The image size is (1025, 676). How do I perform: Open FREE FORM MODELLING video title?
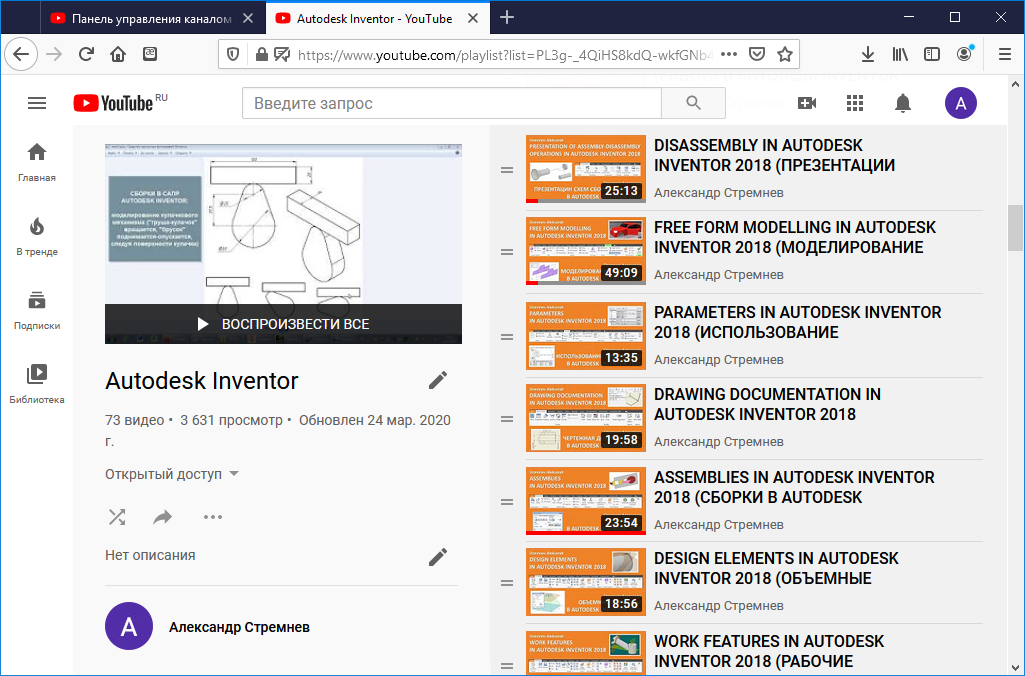point(795,237)
